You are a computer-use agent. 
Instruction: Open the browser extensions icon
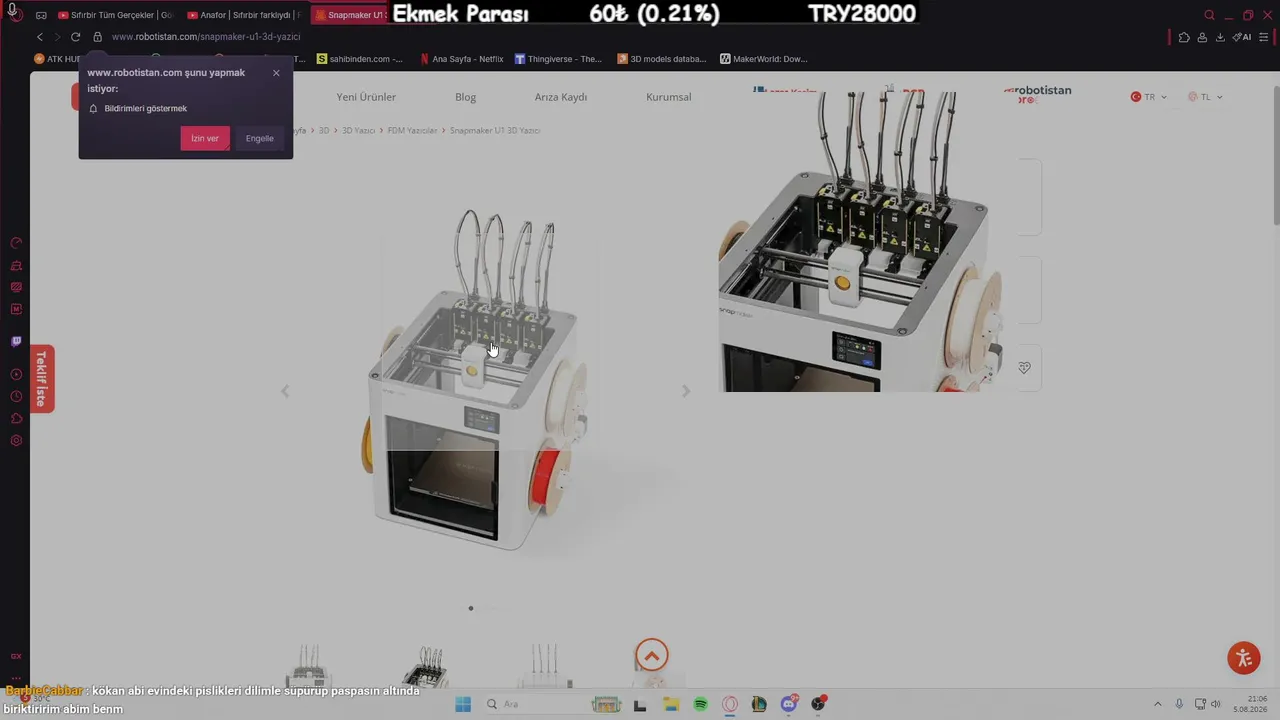(x=1184, y=37)
